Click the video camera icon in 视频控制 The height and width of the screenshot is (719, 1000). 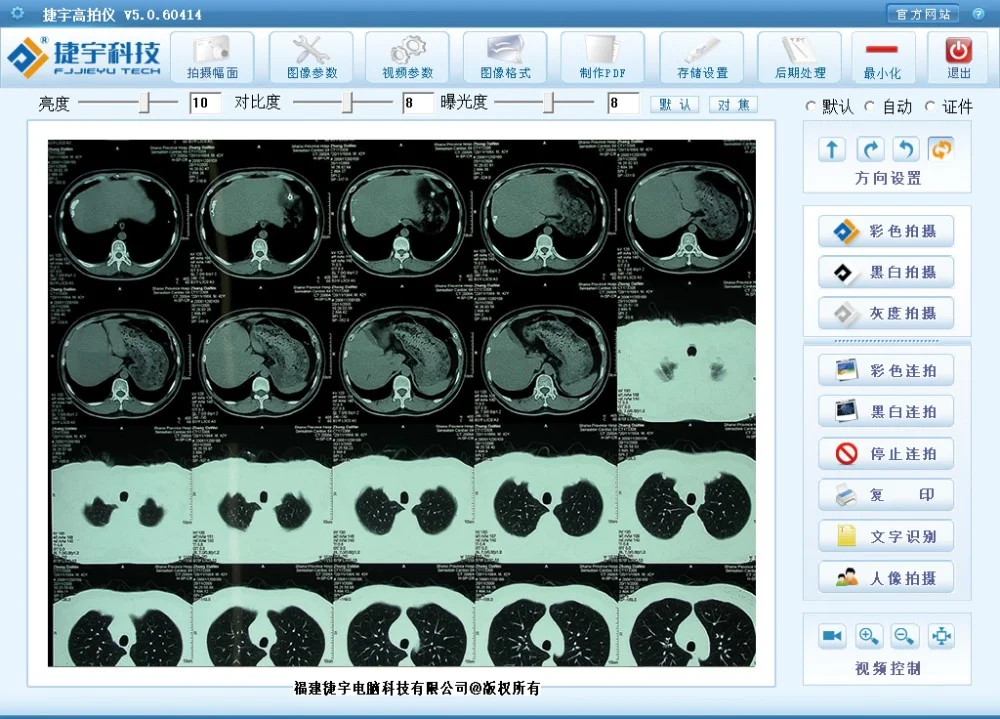(832, 636)
